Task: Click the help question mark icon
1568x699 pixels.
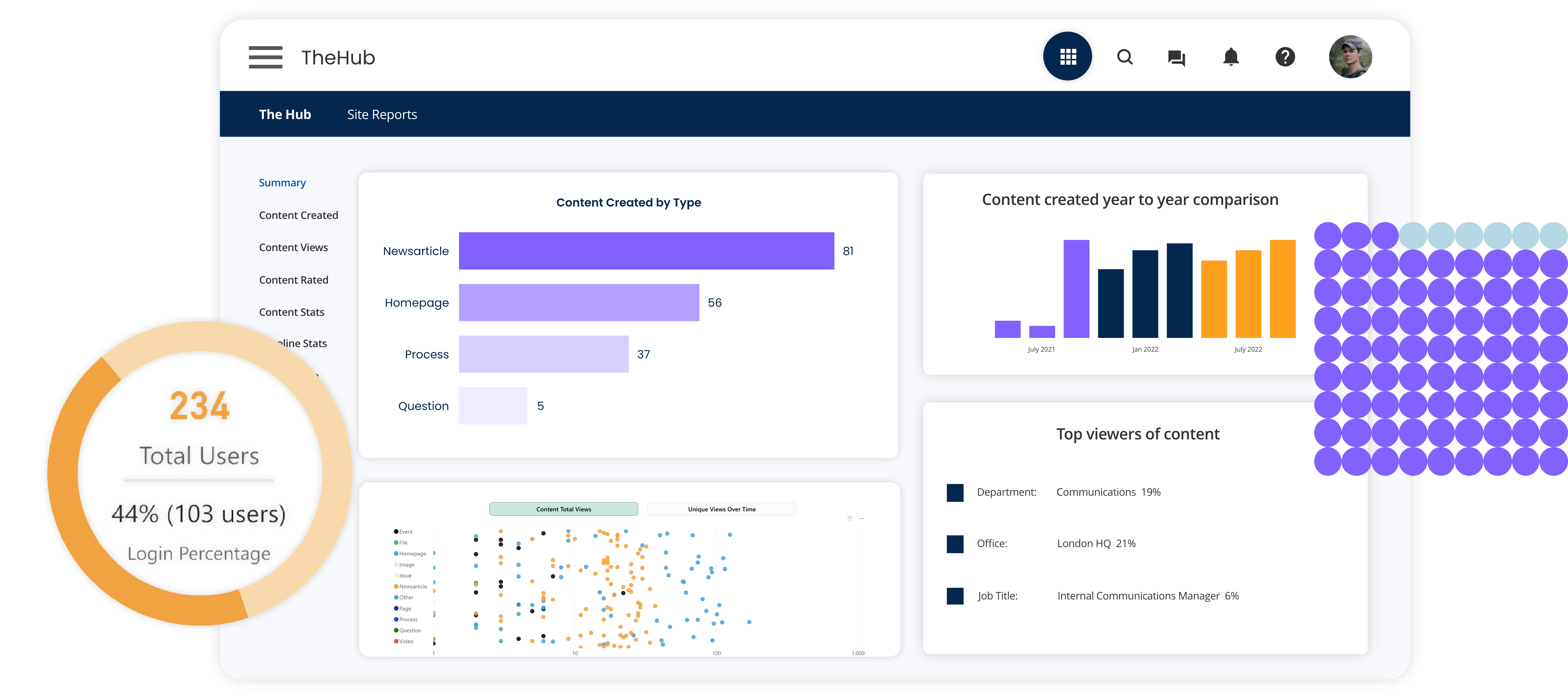Action: 1284,57
